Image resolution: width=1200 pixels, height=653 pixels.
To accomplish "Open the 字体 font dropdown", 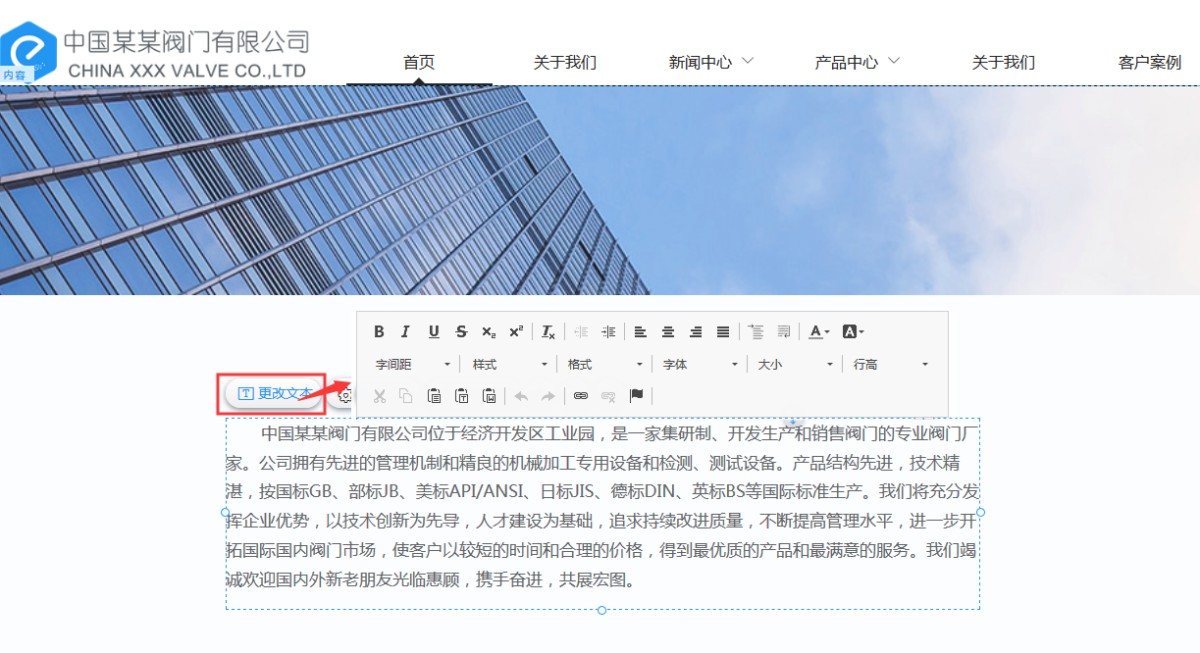I will pyautogui.click(x=700, y=364).
